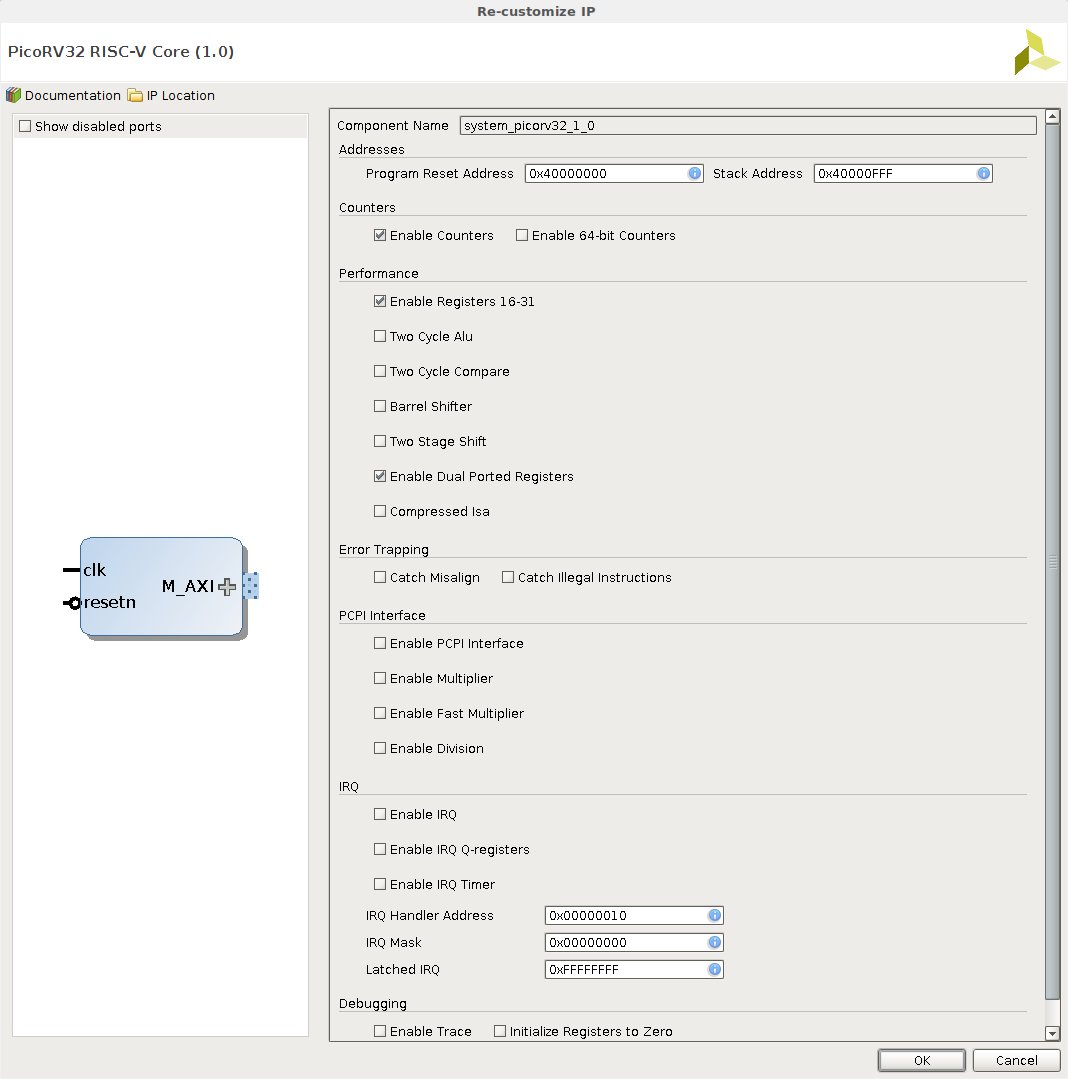Toggle Show disabled ports checkbox
Screen dimensions: 1068x1079
[25, 126]
